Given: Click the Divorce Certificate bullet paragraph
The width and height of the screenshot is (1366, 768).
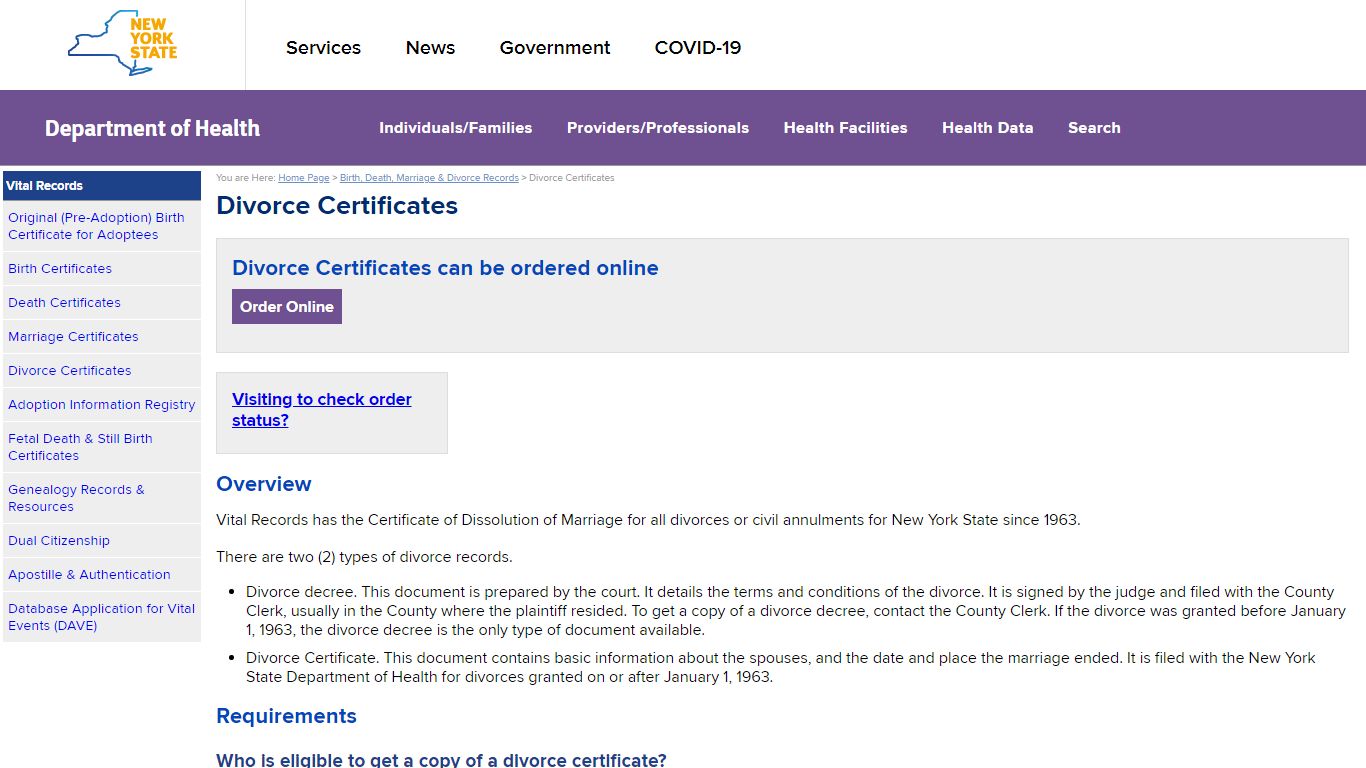Looking at the screenshot, I should 780,667.
